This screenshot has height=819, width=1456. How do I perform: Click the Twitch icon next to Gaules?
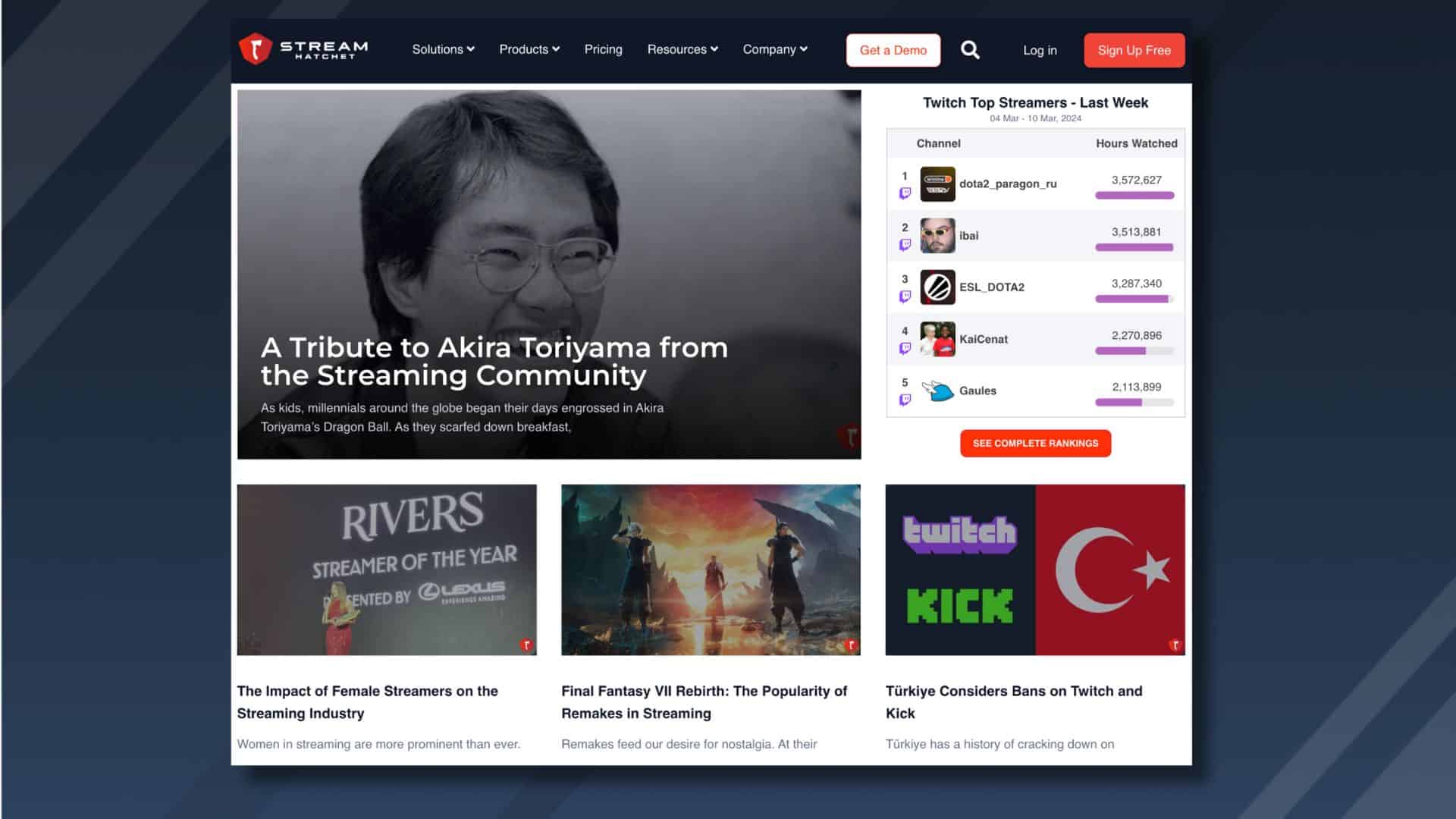pos(906,400)
